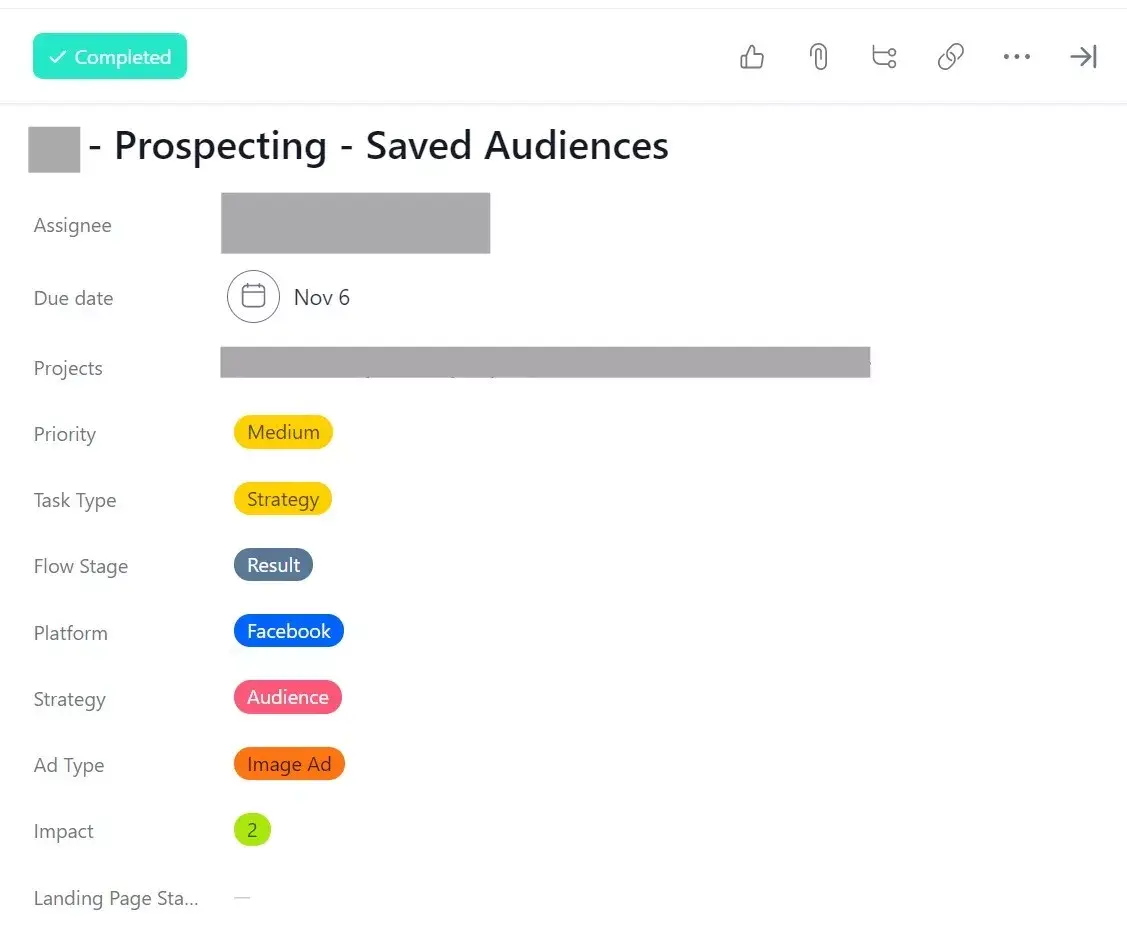Change the Strategy task type pill
The height and width of the screenshot is (935, 1127).
coord(283,499)
